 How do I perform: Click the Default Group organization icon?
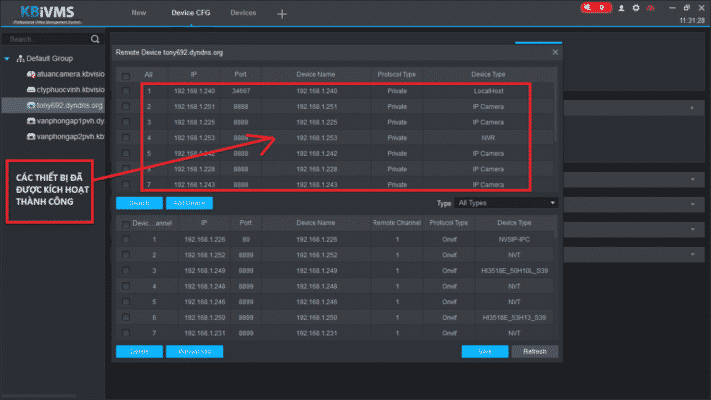20,59
